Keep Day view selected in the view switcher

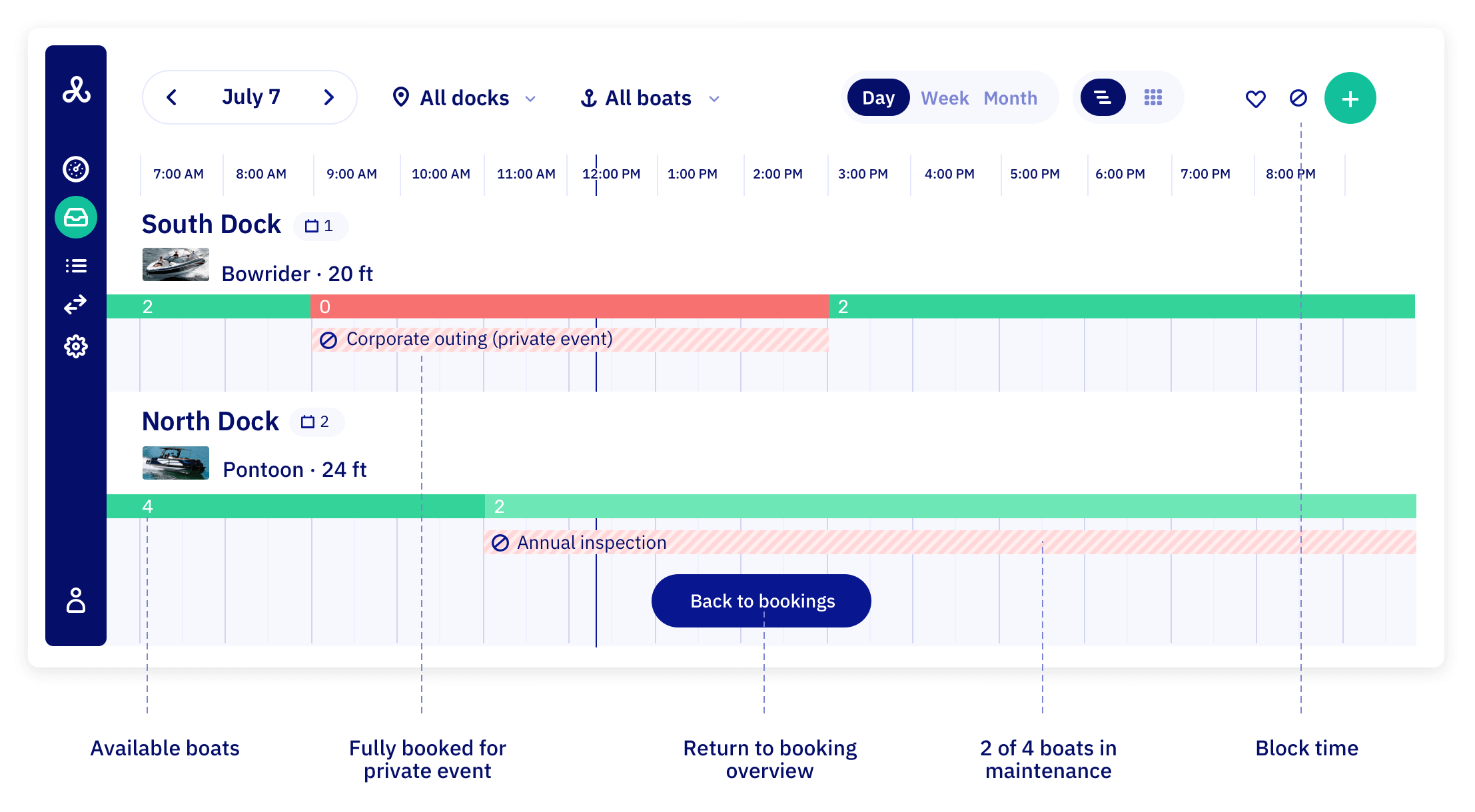coord(877,97)
